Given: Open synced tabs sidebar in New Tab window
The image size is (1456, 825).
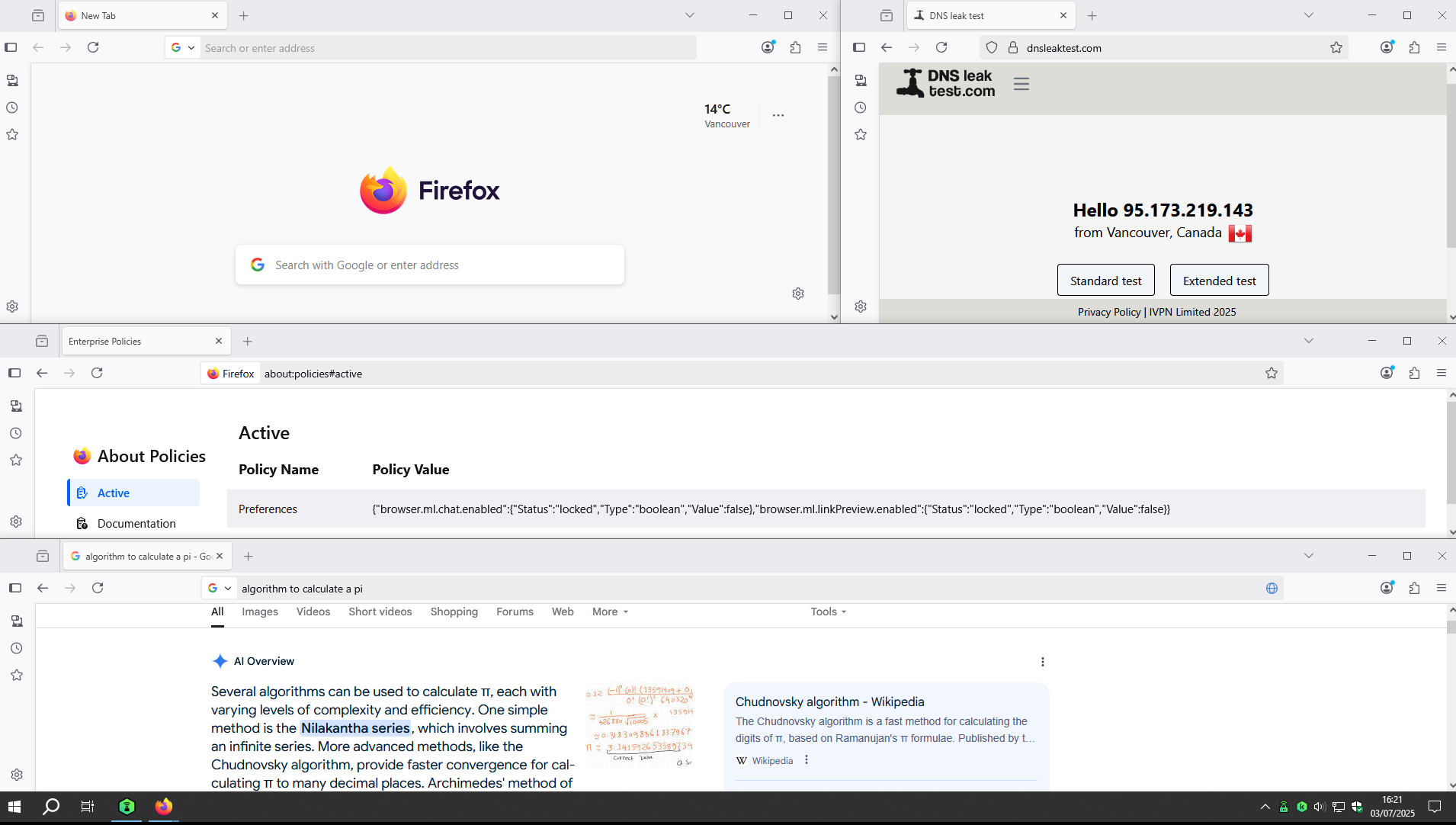Looking at the screenshot, I should point(12,80).
